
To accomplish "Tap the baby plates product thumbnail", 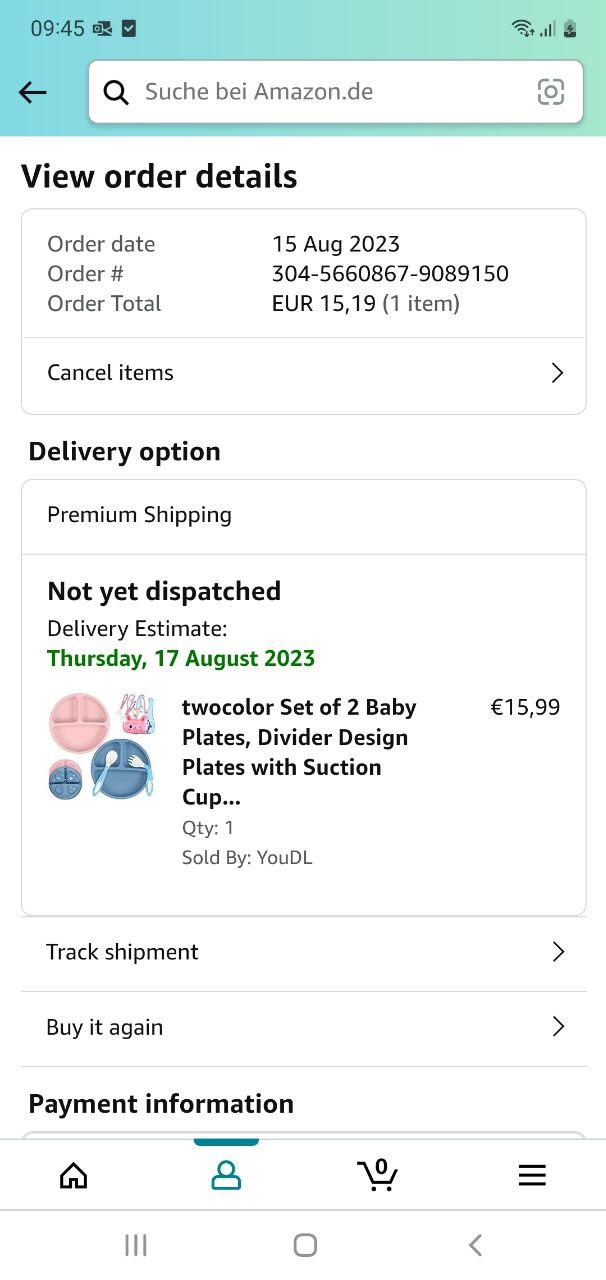I will (x=101, y=746).
